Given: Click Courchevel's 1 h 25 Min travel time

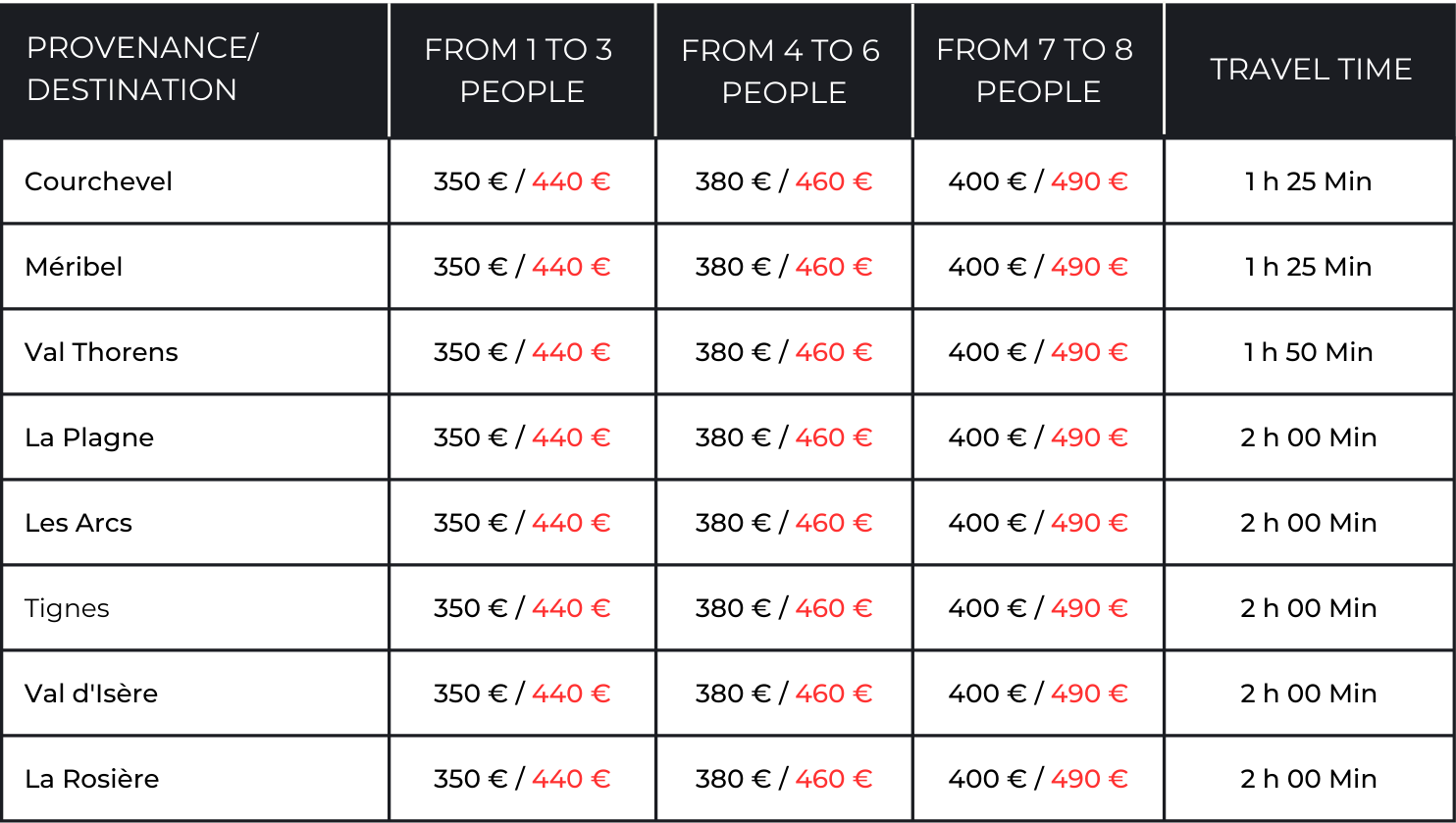Looking at the screenshot, I should 1309,181.
